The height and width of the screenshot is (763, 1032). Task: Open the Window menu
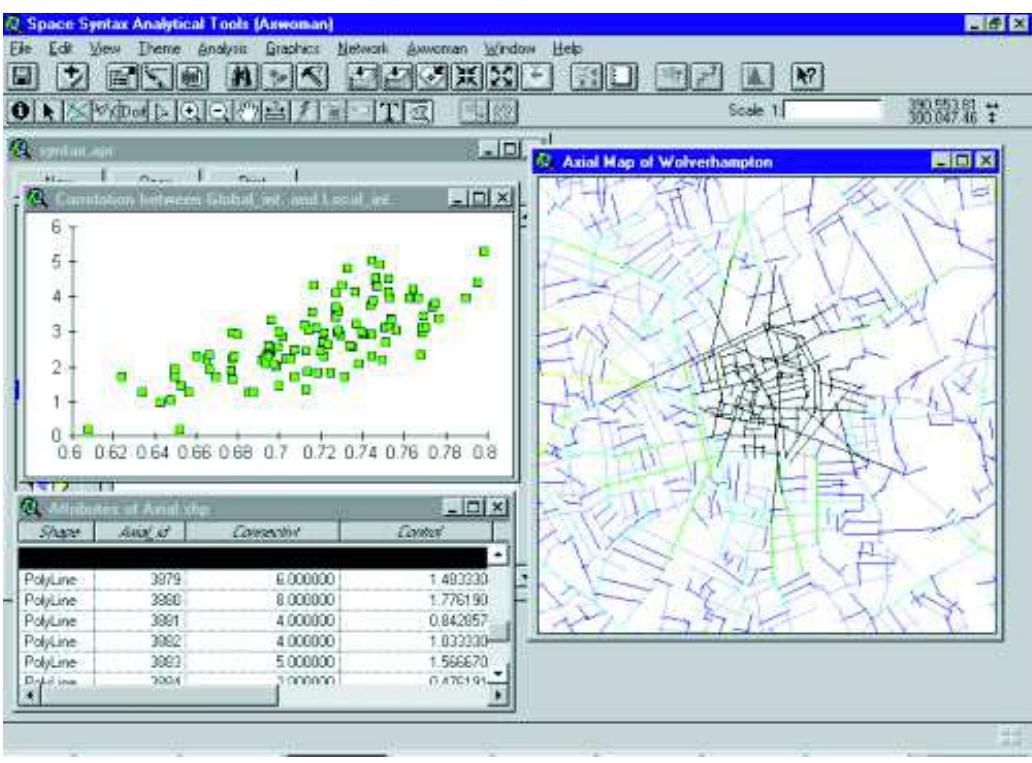[509, 49]
